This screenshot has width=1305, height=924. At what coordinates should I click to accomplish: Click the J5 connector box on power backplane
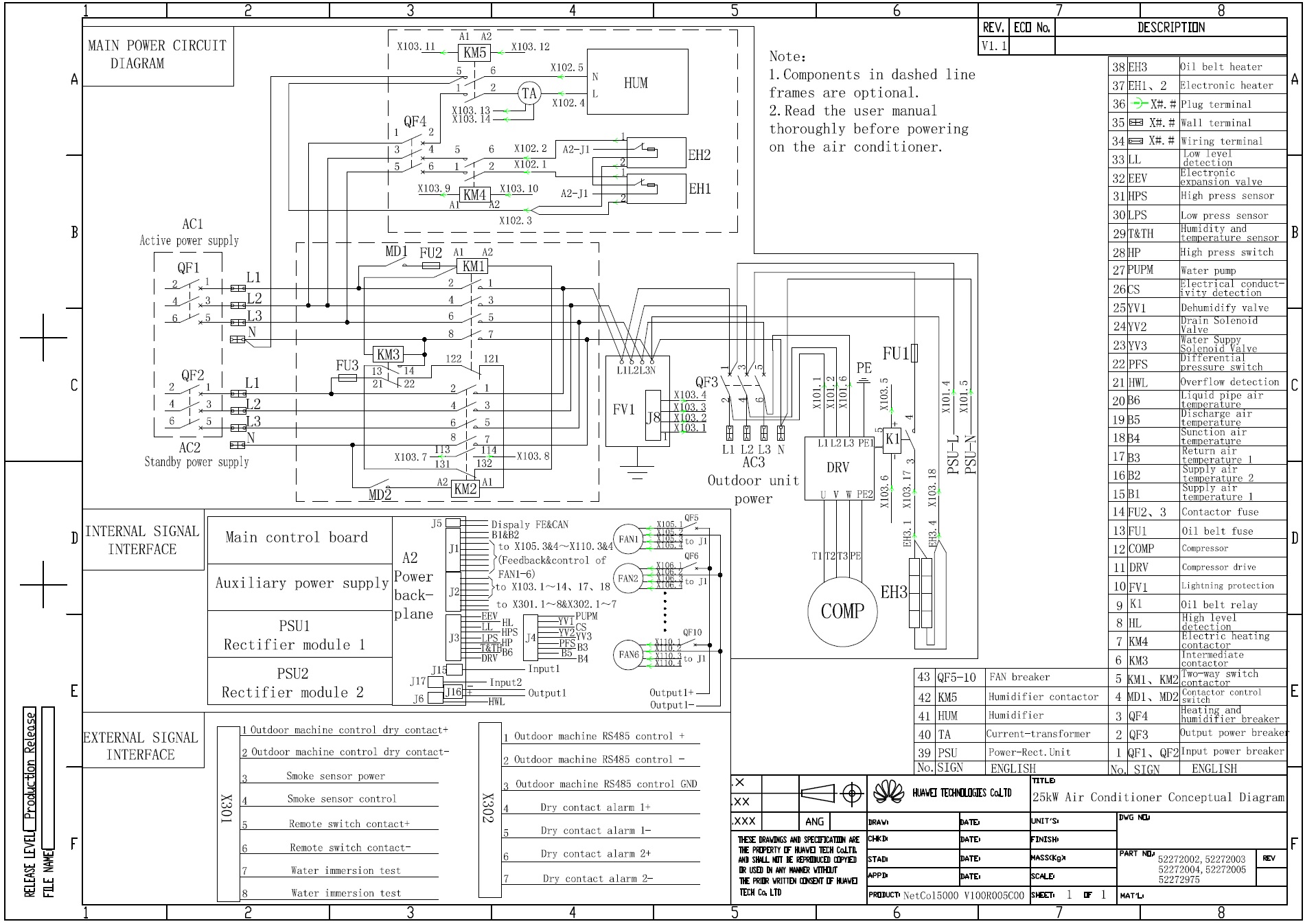453,523
